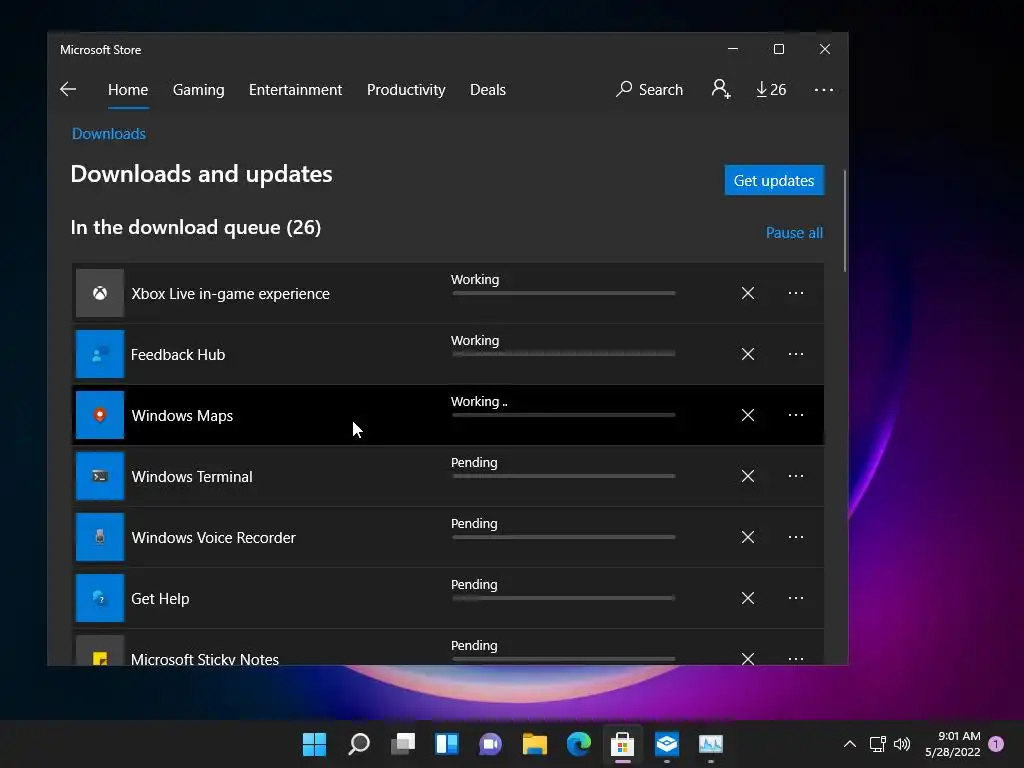Open the See more menu in the Store header

click(x=824, y=89)
